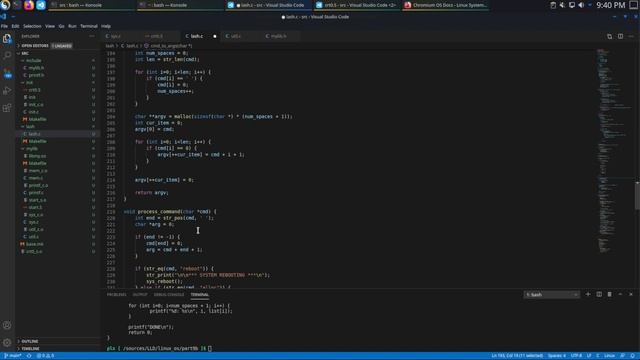Open the Search view in the activity bar
640x360 pixels.
pos(7,56)
